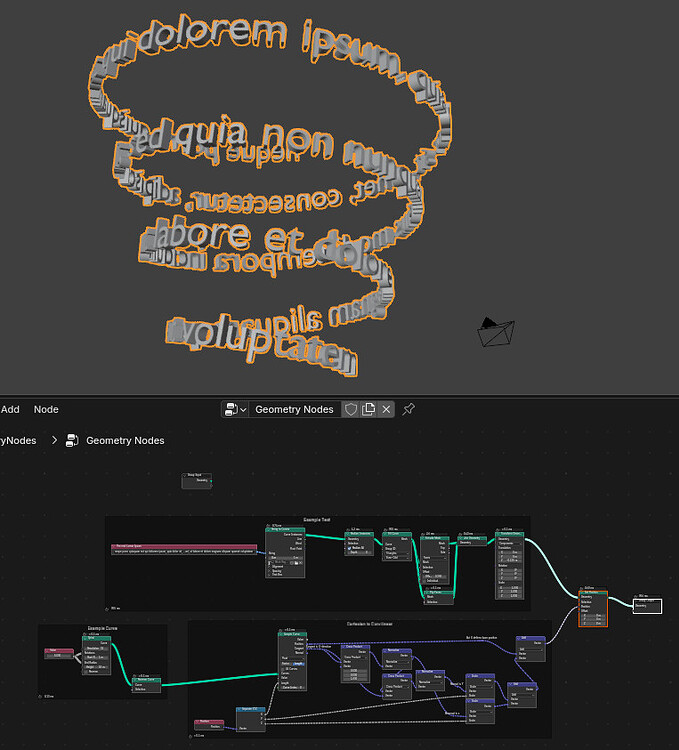Select the Group Input node
This screenshot has width=679, height=750.
(197, 481)
